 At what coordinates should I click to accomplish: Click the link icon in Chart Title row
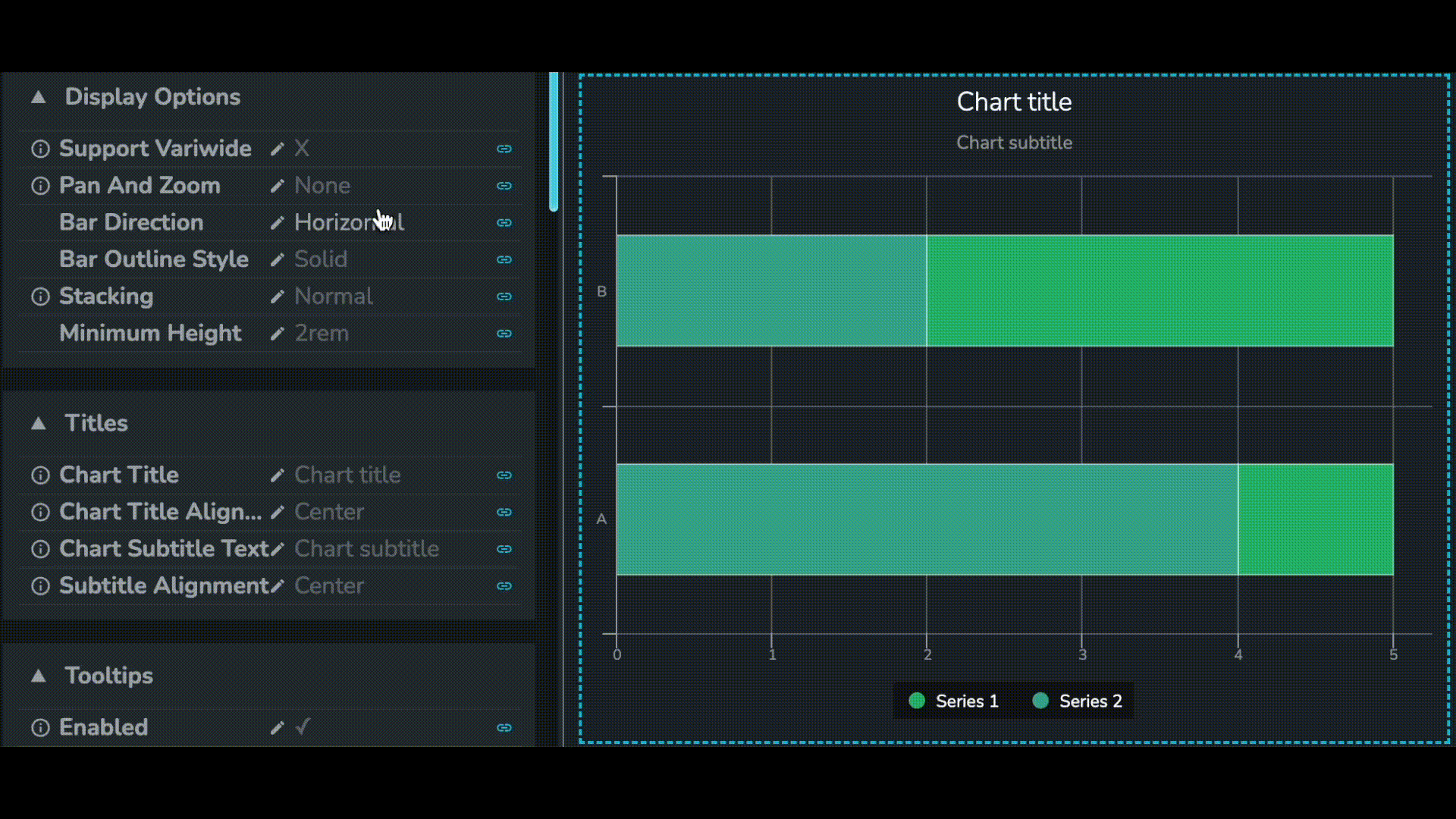click(504, 475)
